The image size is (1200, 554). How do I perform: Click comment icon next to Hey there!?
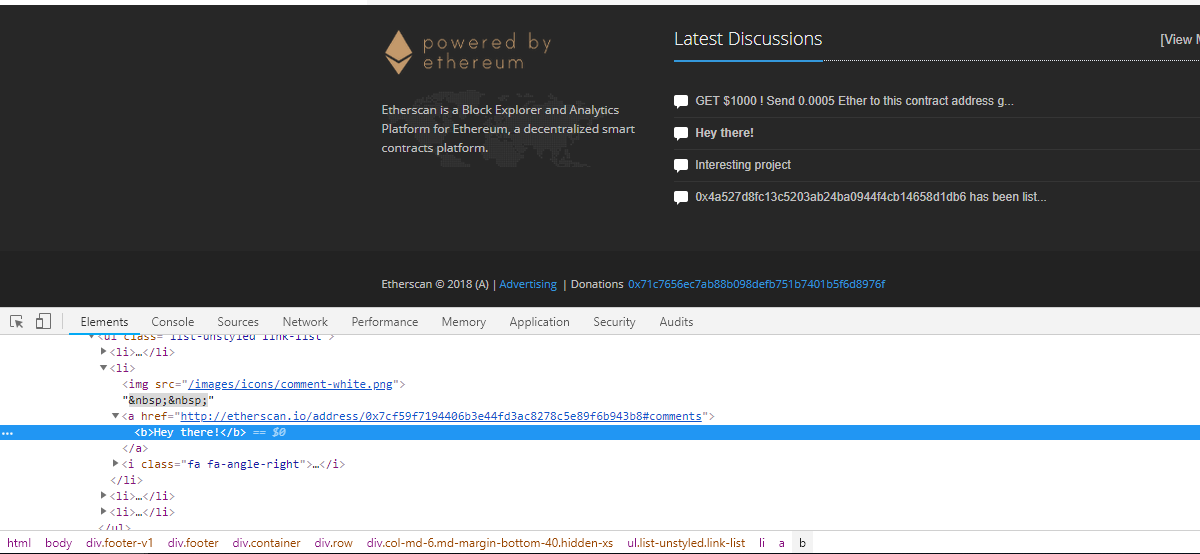pos(681,133)
